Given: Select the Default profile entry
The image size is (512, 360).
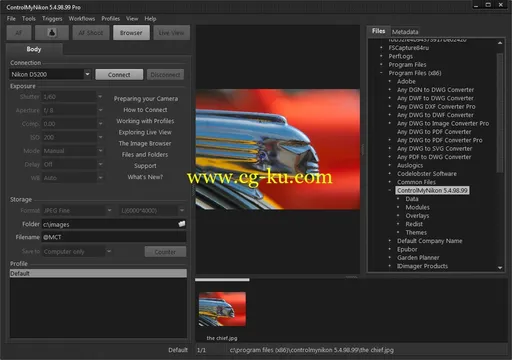Looking at the screenshot, I should point(98,273).
